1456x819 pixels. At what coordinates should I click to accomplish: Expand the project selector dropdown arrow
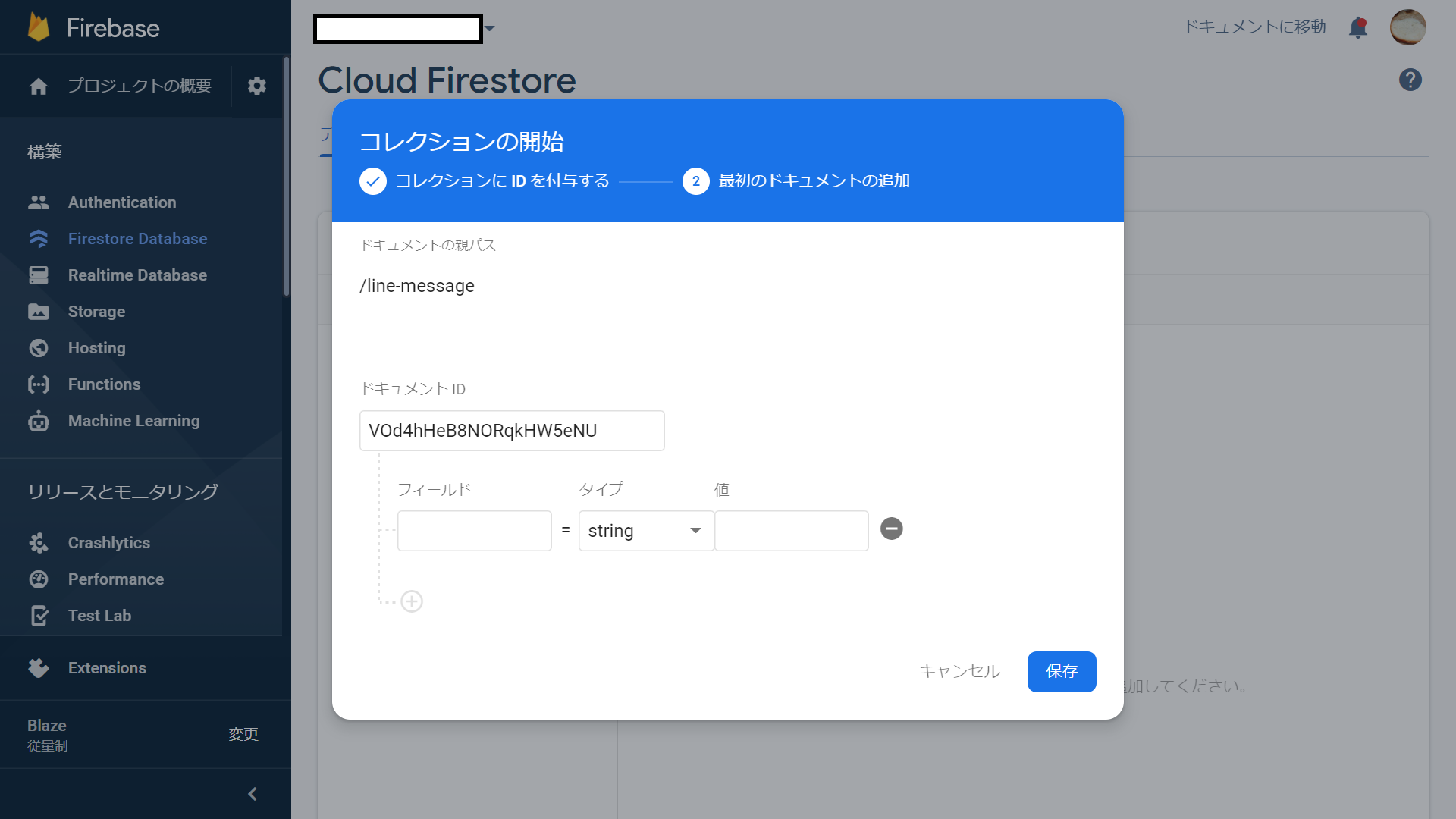coord(490,29)
